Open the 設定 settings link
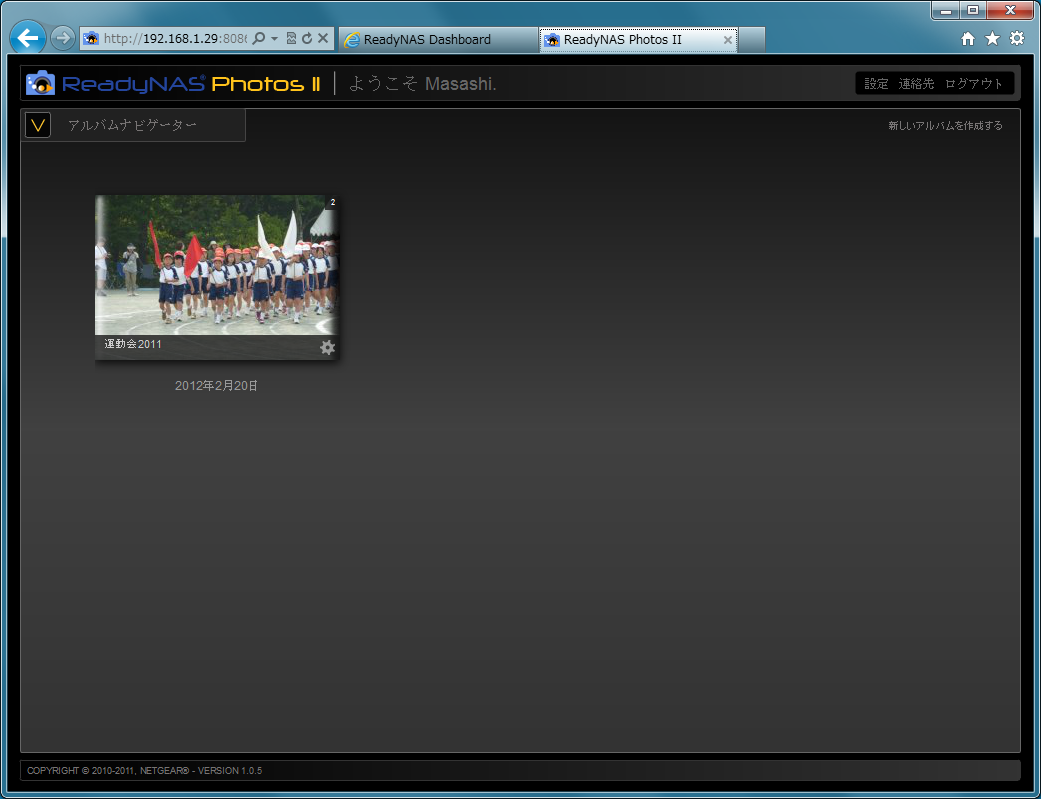This screenshot has height=799, width=1041. point(876,84)
